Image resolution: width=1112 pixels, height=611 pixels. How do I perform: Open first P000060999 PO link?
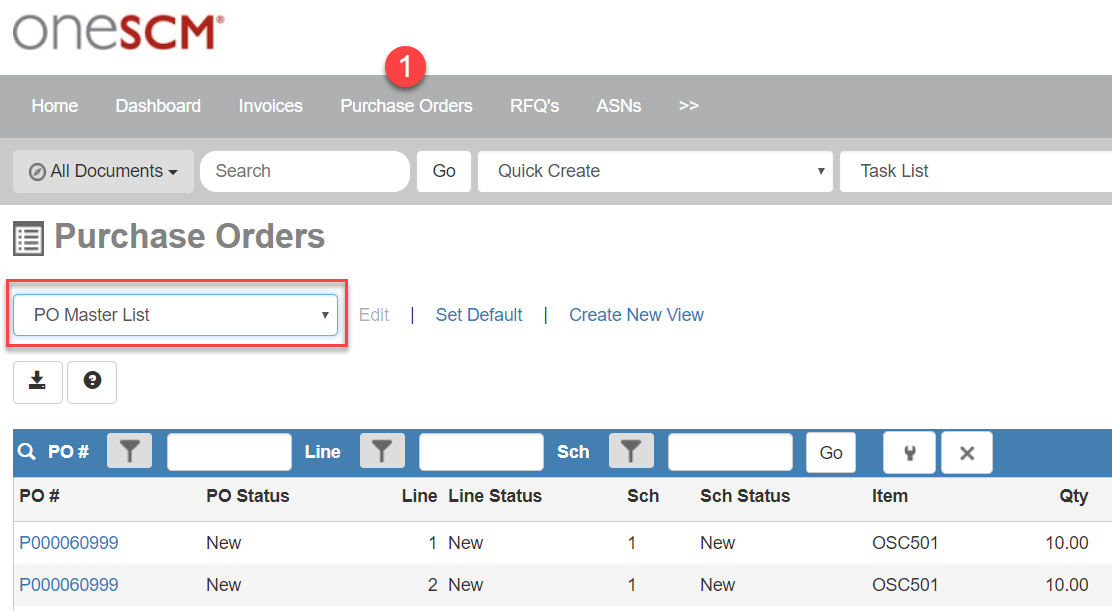click(69, 543)
